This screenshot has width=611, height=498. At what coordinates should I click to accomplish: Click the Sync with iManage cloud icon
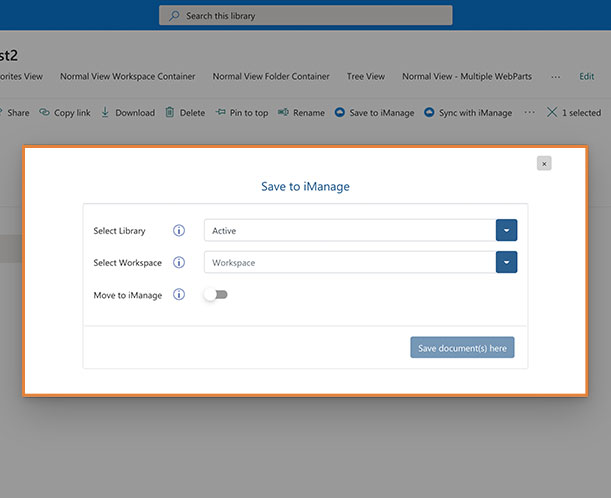coord(429,112)
